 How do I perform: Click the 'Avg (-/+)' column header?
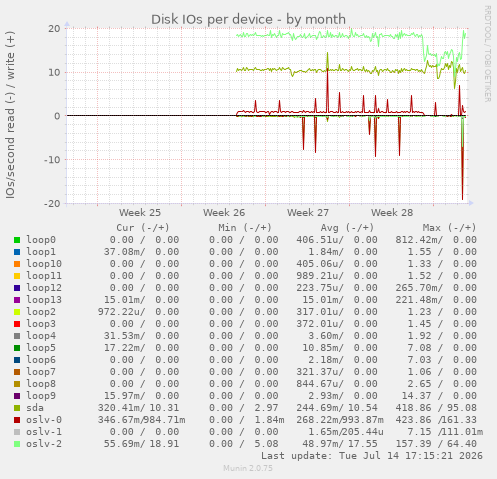pos(347,228)
